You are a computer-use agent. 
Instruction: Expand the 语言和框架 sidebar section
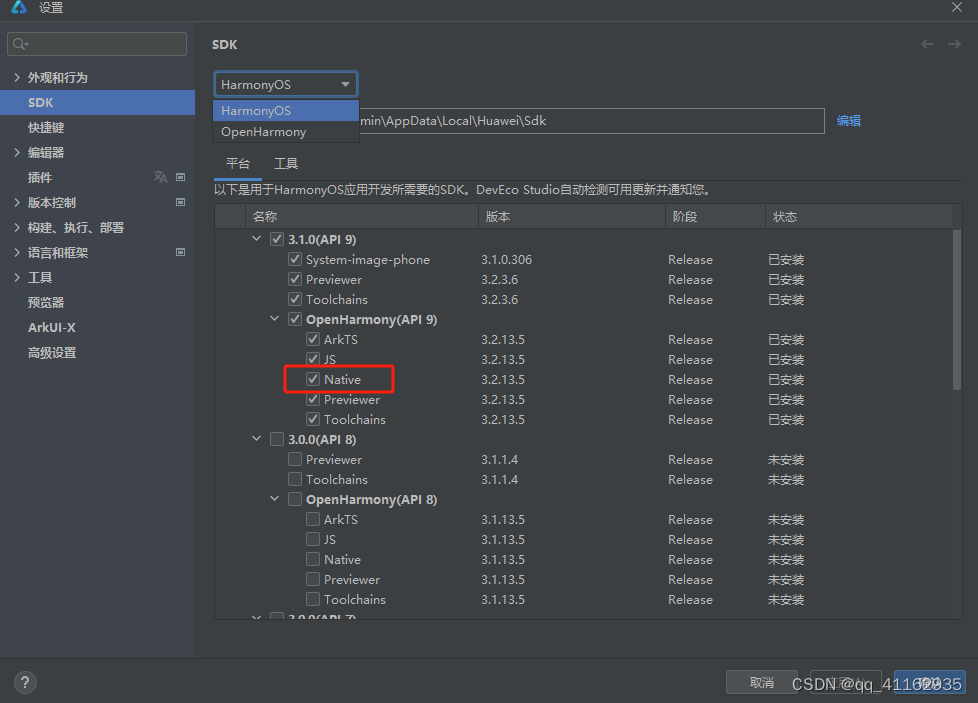click(x=17, y=252)
